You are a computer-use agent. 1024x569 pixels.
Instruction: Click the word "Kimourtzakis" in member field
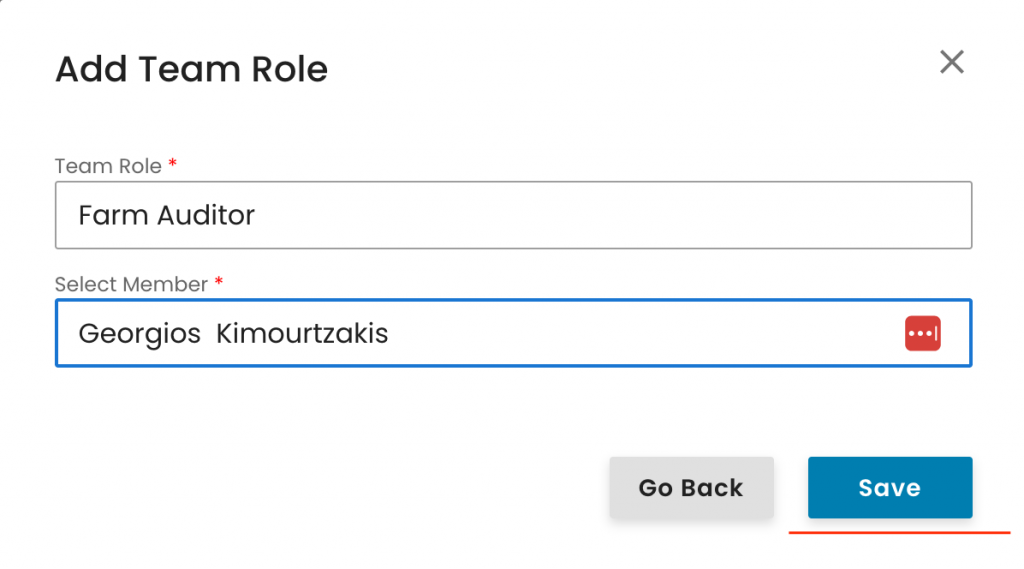coord(302,333)
